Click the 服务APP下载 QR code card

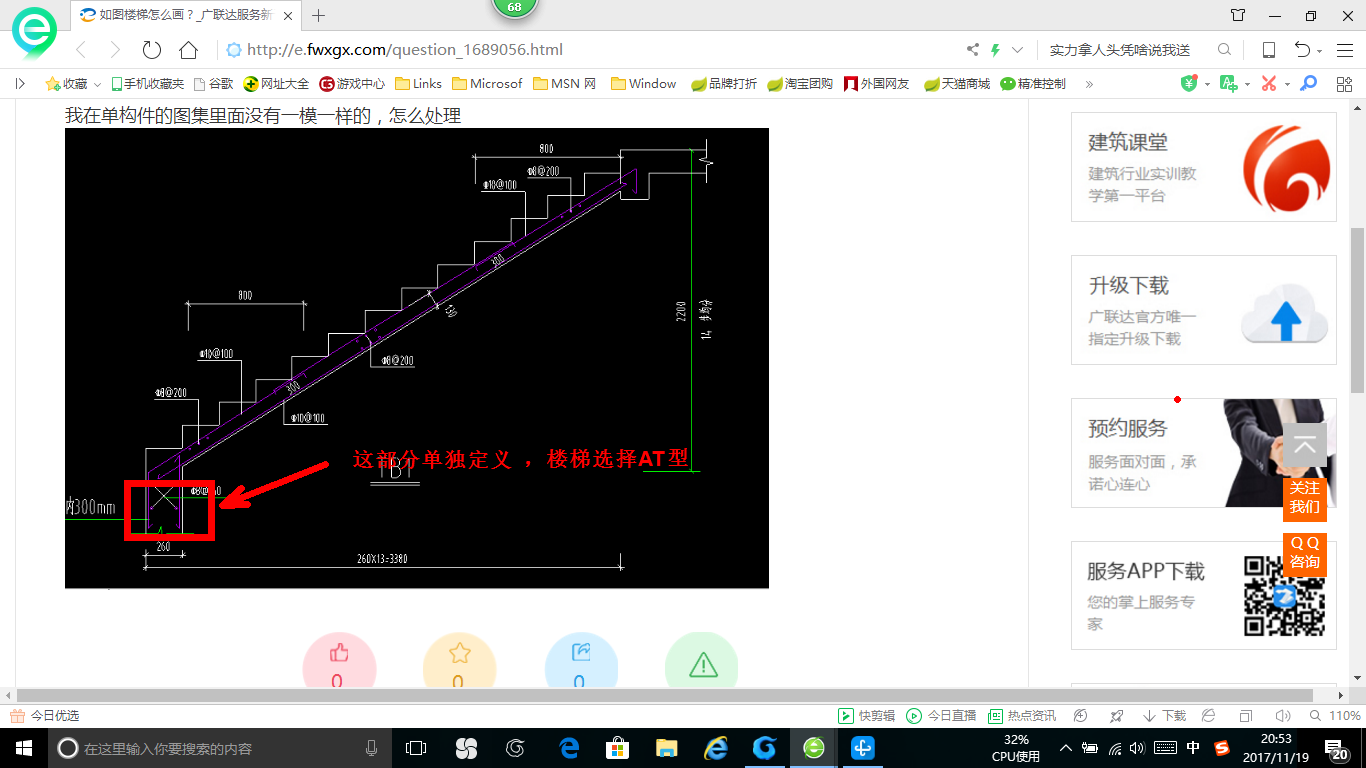click(1204, 596)
